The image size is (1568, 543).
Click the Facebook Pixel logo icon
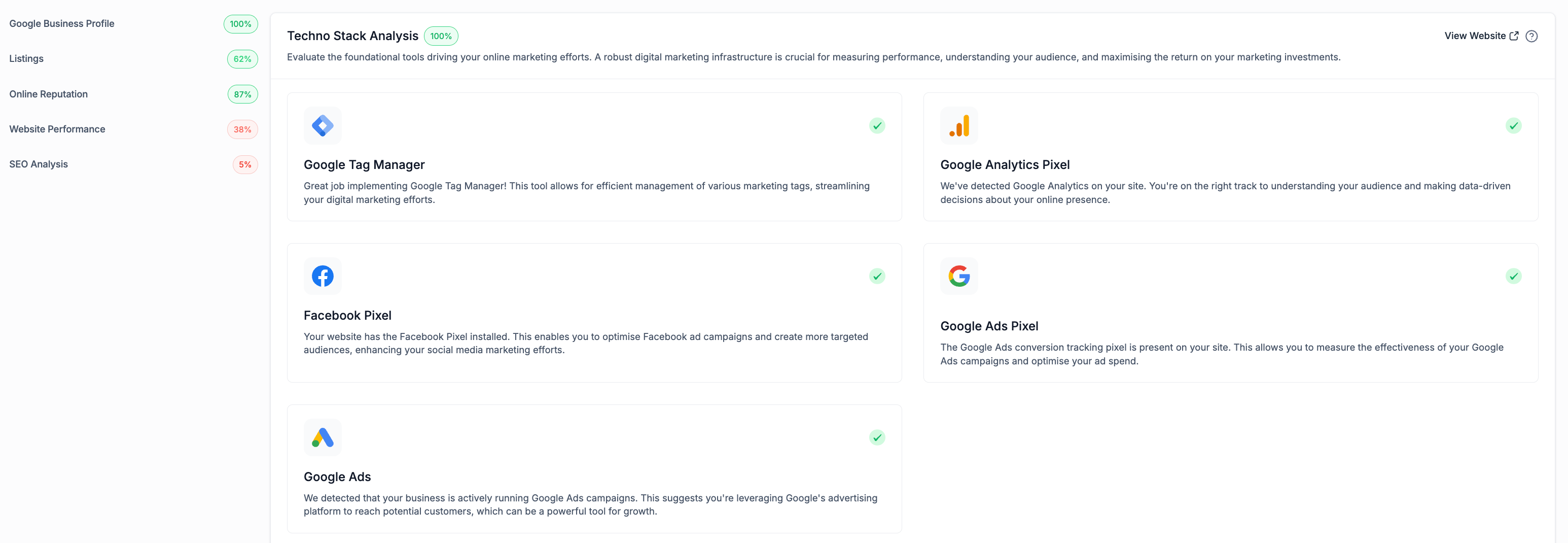coord(323,276)
